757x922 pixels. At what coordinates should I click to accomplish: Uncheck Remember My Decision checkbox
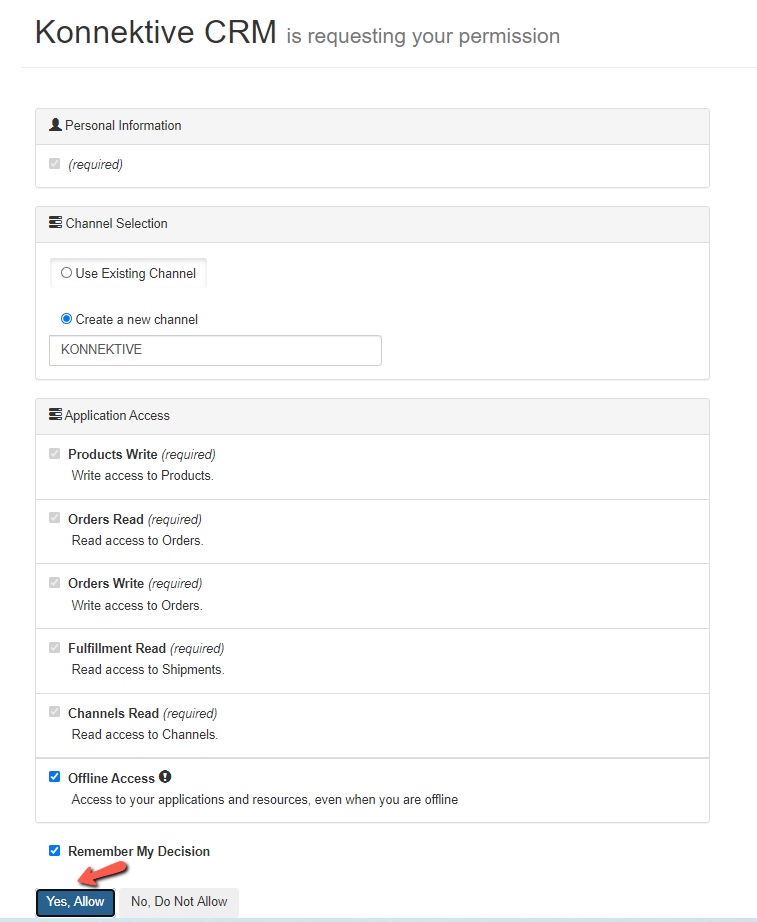point(55,851)
